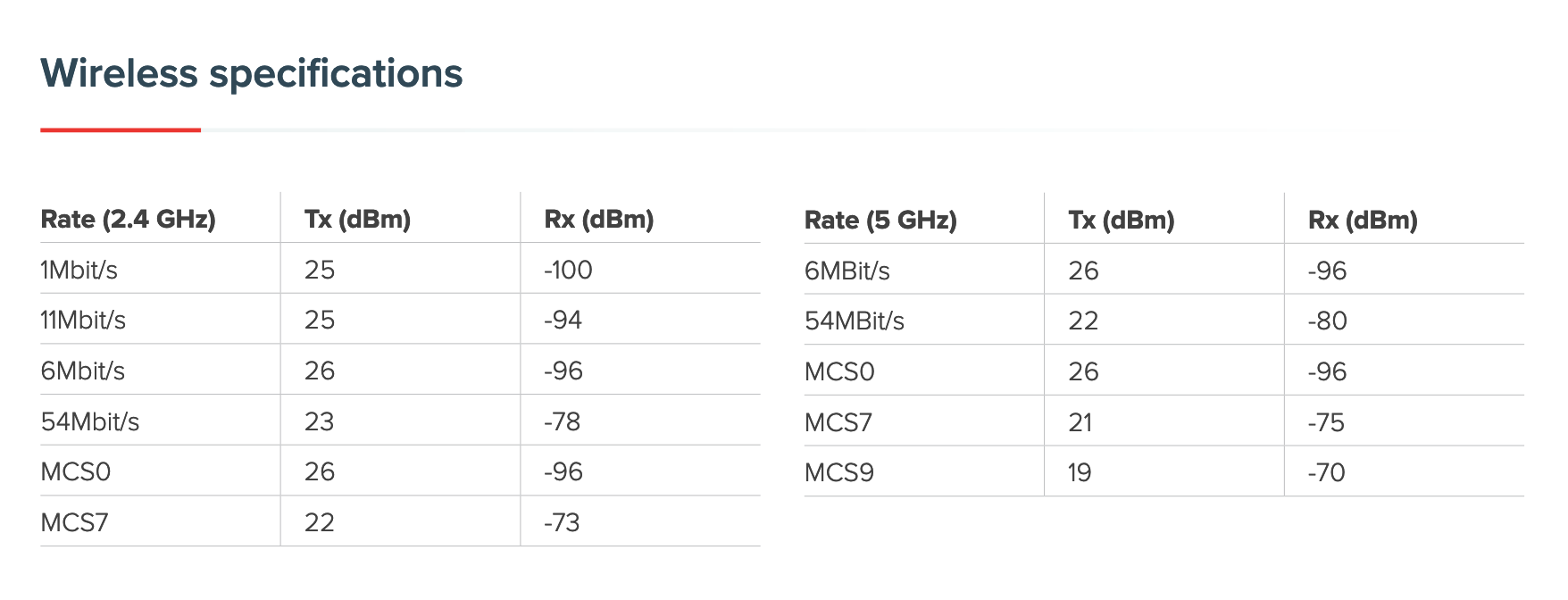The image size is (1568, 600).
Task: Click Tx (dBm) header in 2.4 GHz table
Action: coord(357,220)
